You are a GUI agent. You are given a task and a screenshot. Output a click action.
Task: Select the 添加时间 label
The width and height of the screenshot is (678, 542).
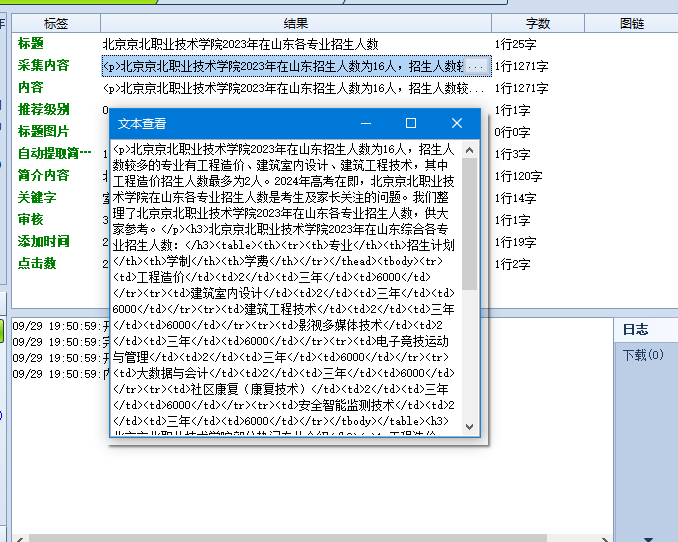coord(43,241)
